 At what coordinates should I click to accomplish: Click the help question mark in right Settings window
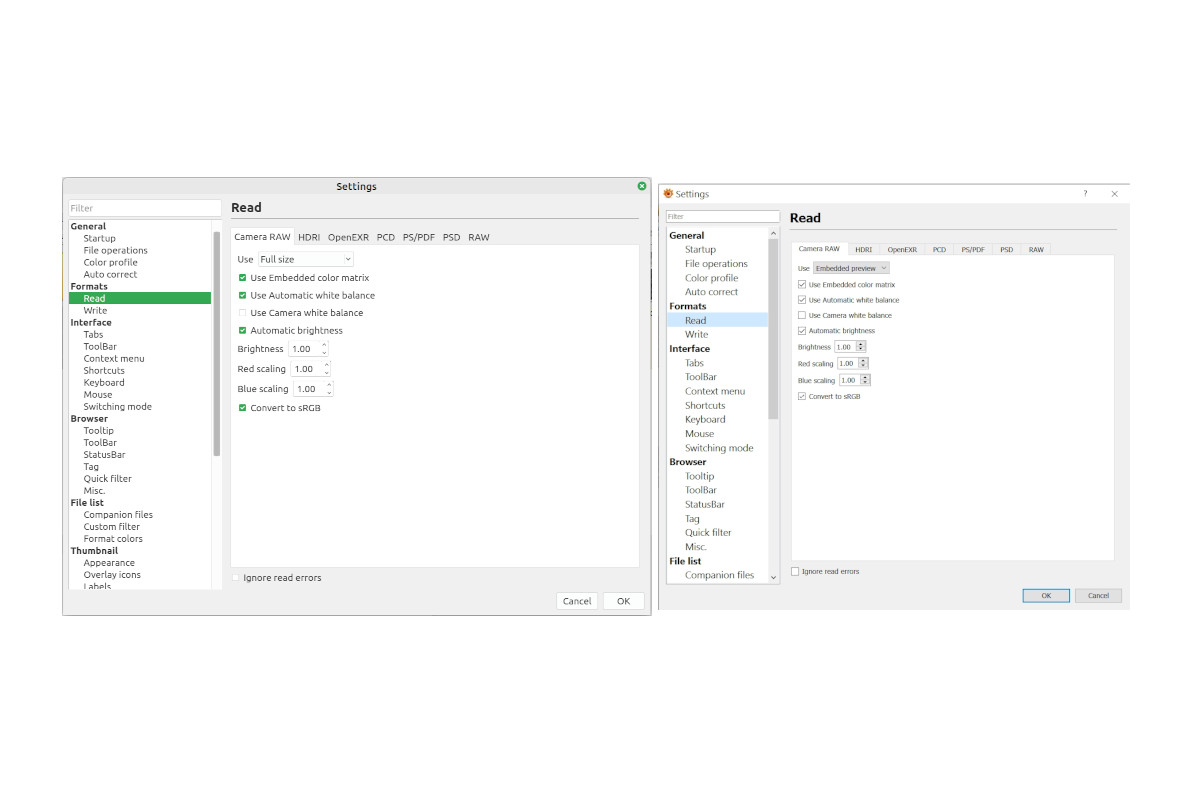1085,194
